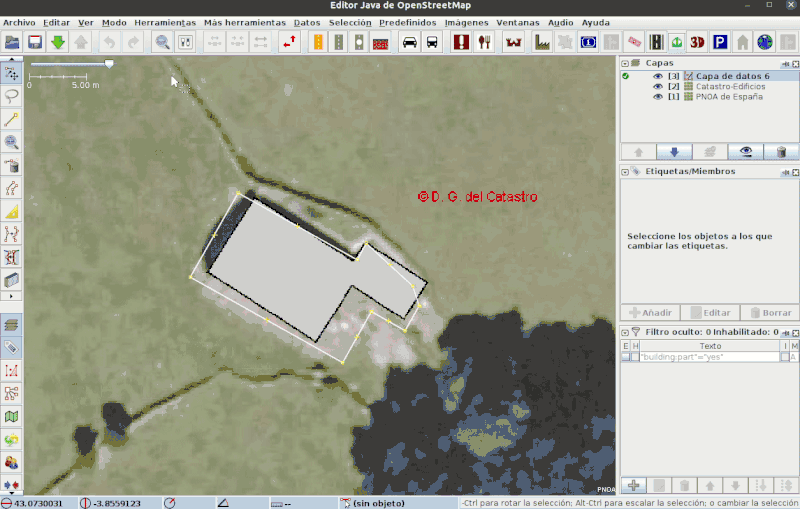The image size is (800, 509).
Task: Collapse the Etiquetas/Miembros panel
Action: click(625, 171)
